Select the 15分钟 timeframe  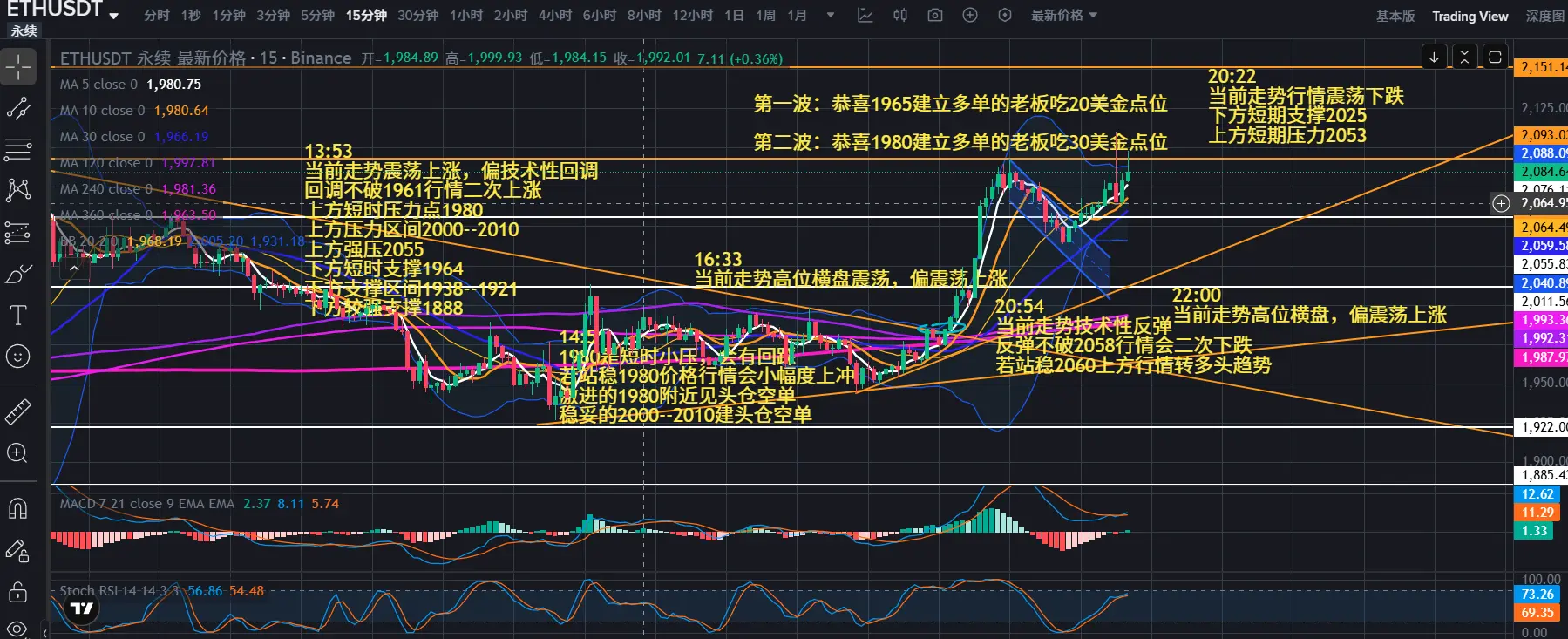pyautogui.click(x=366, y=16)
